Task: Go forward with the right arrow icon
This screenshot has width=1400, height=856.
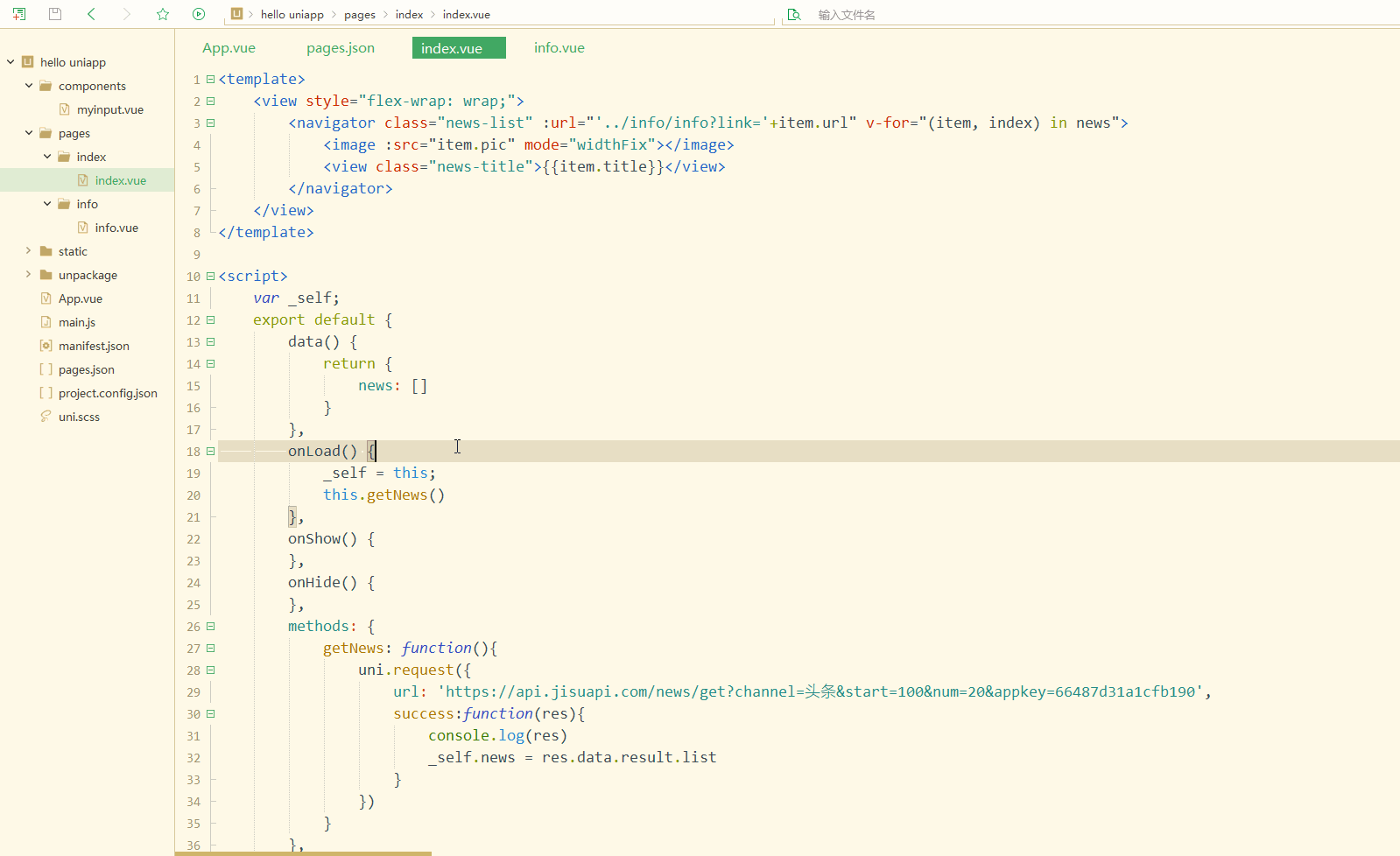Action: 127,14
